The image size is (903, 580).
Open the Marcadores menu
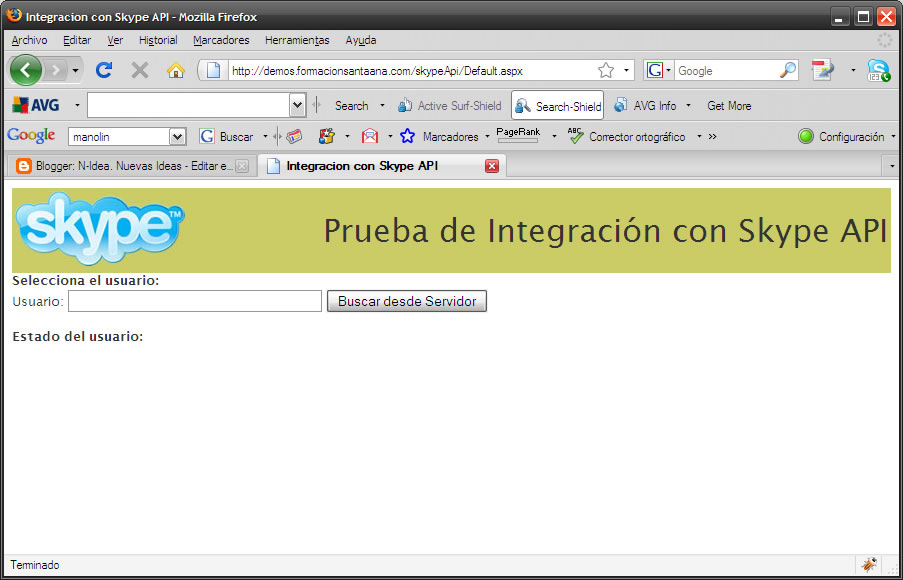tap(221, 40)
